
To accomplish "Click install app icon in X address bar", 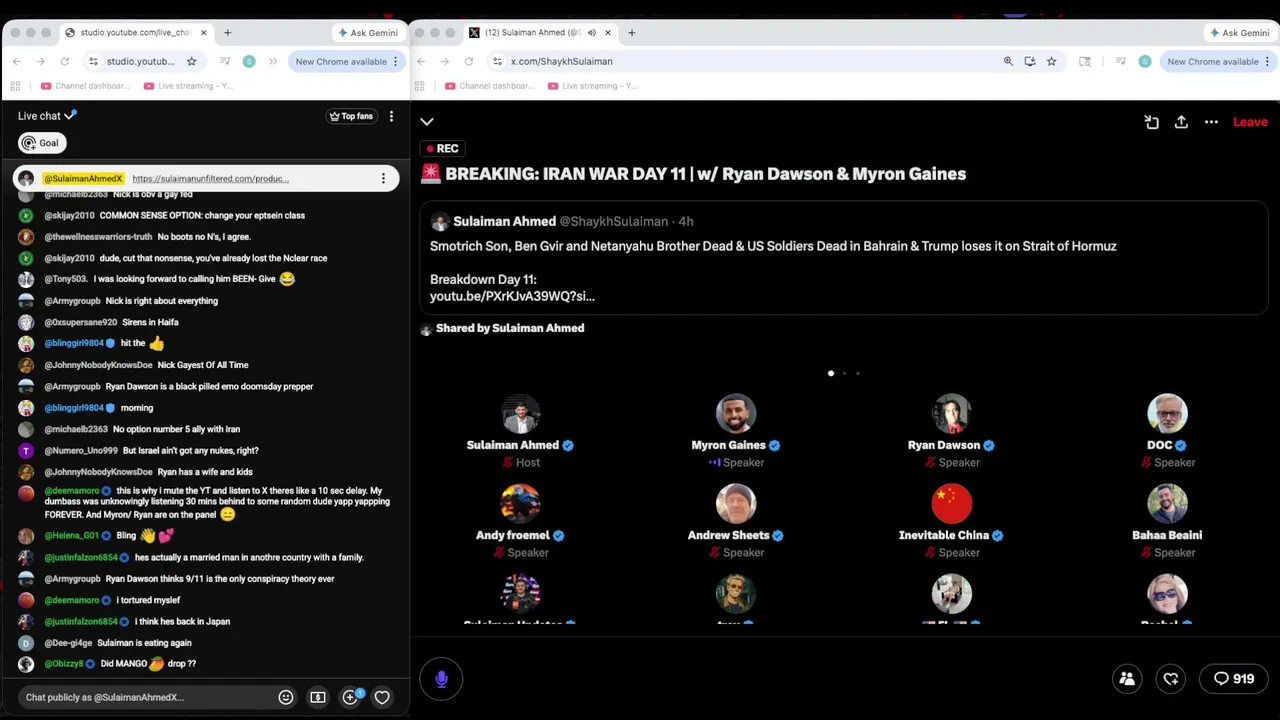I will (1030, 61).
